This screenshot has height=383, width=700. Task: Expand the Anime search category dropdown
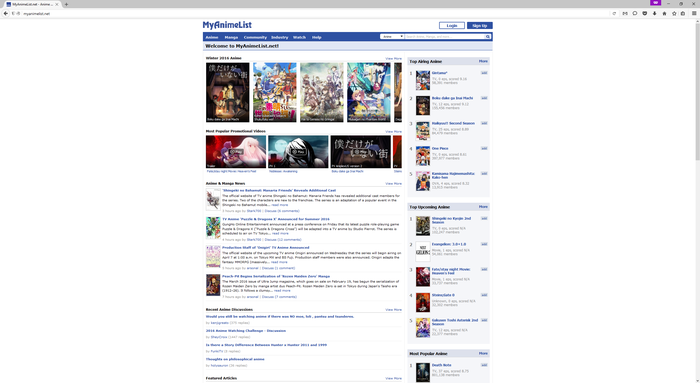point(392,37)
